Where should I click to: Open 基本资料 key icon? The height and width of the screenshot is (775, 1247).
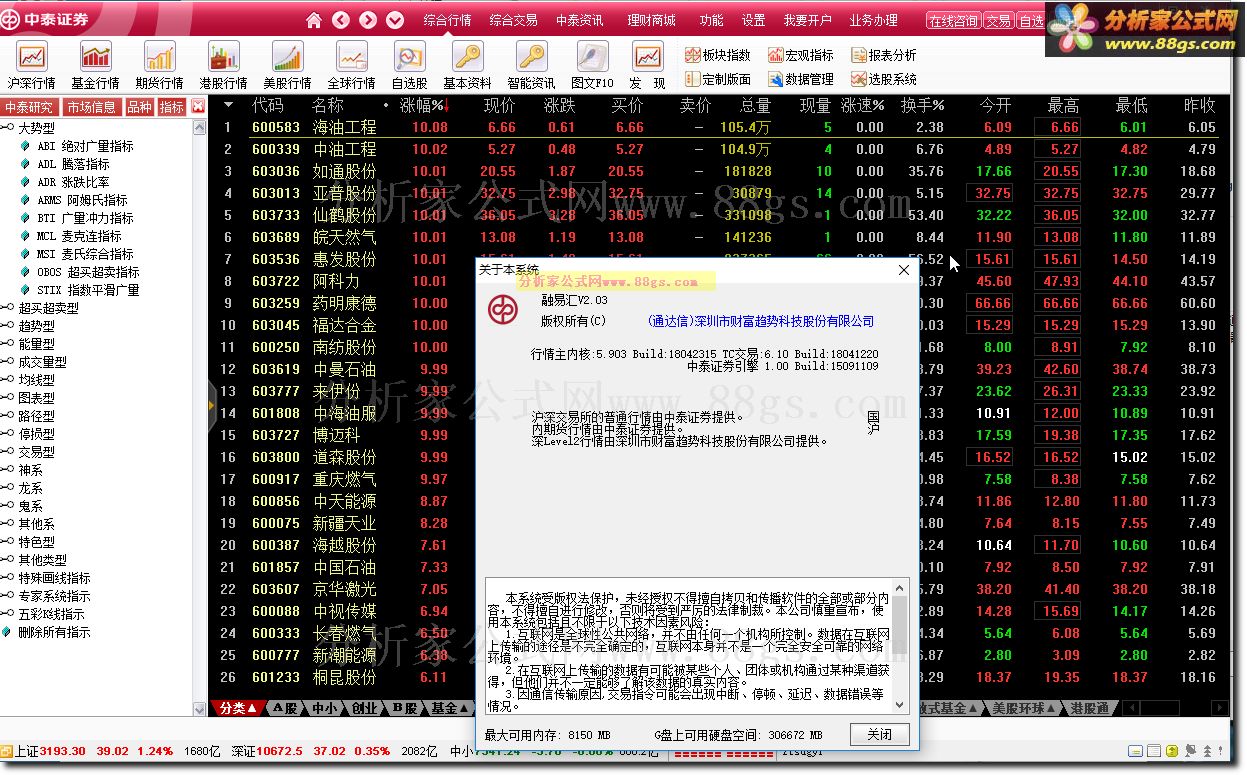[x=467, y=66]
